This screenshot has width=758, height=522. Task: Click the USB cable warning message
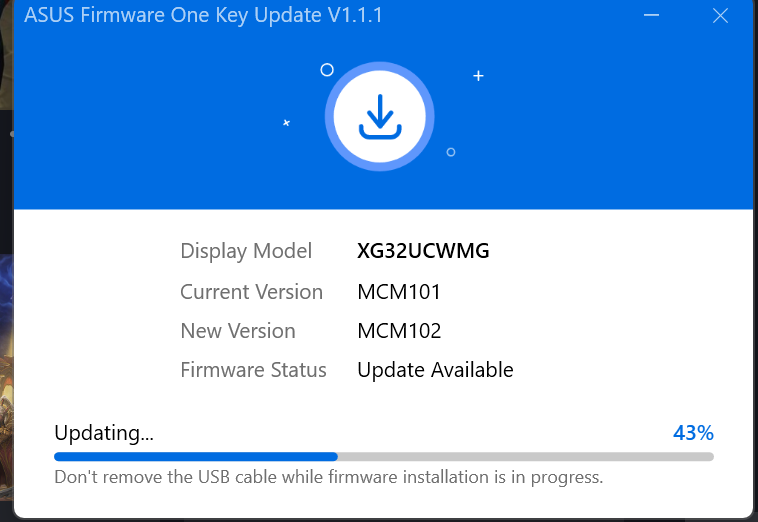pos(329,478)
